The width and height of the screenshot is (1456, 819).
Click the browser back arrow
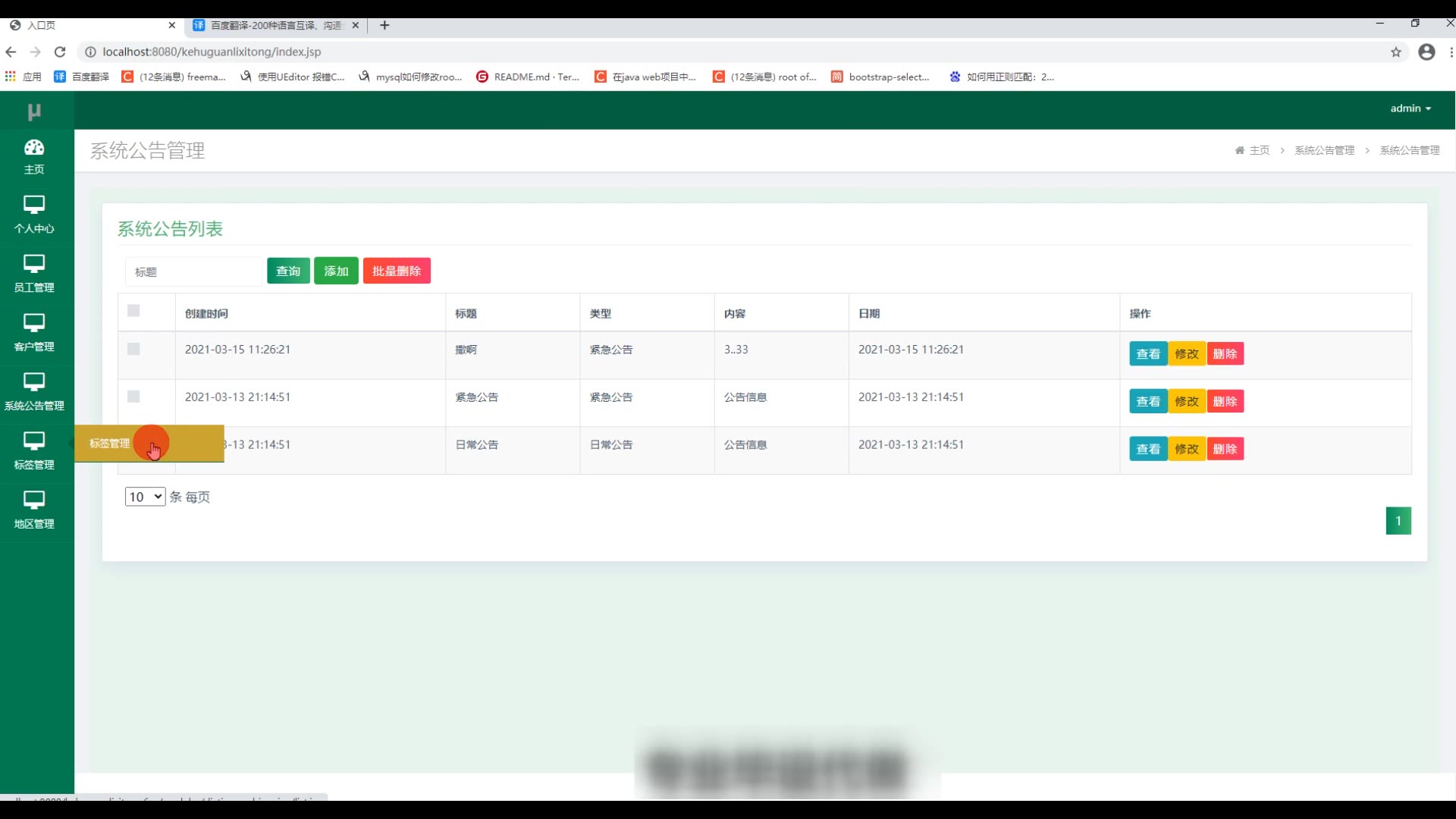click(11, 52)
